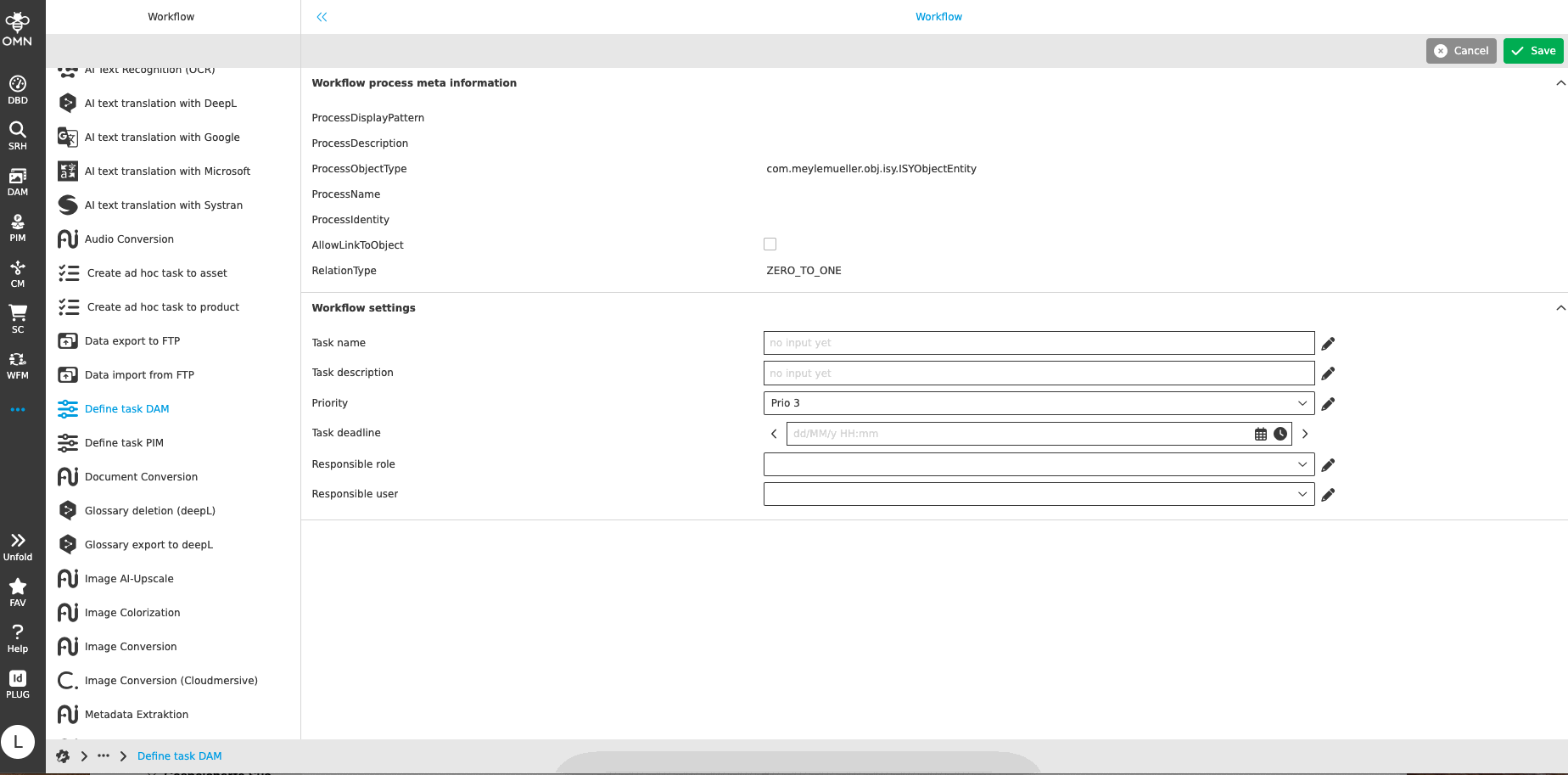Click the clock icon in Task deadline

tap(1280, 434)
